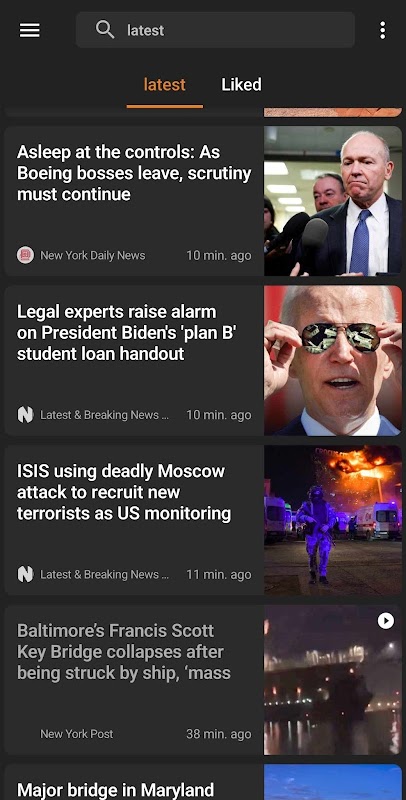Click the source logo on the ISIS article
The height and width of the screenshot is (800, 406).
click(x=25, y=574)
